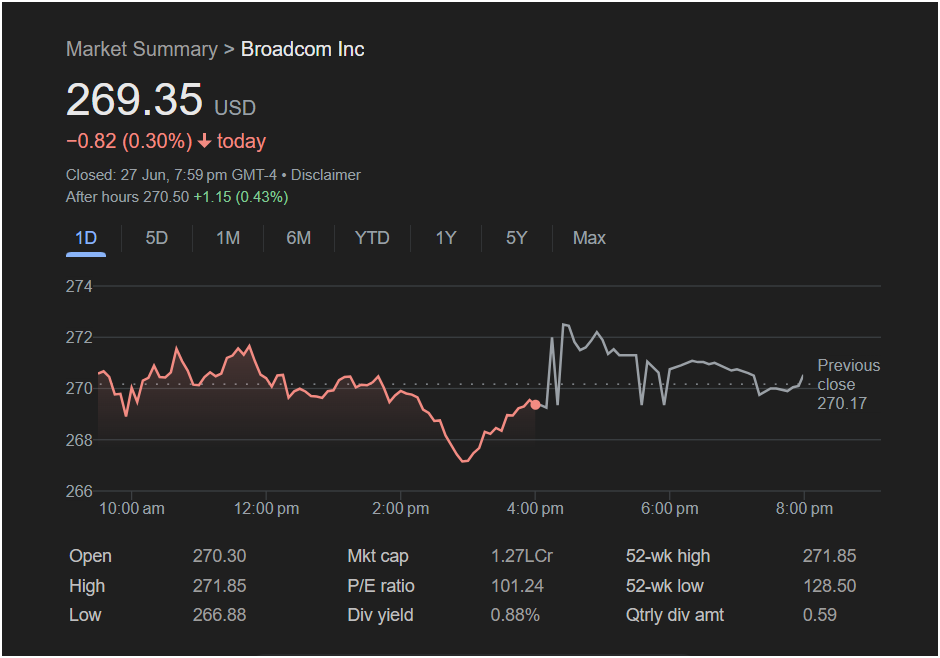Image resolution: width=940 pixels, height=658 pixels.
Task: Select the Max range tab
Action: tap(589, 238)
